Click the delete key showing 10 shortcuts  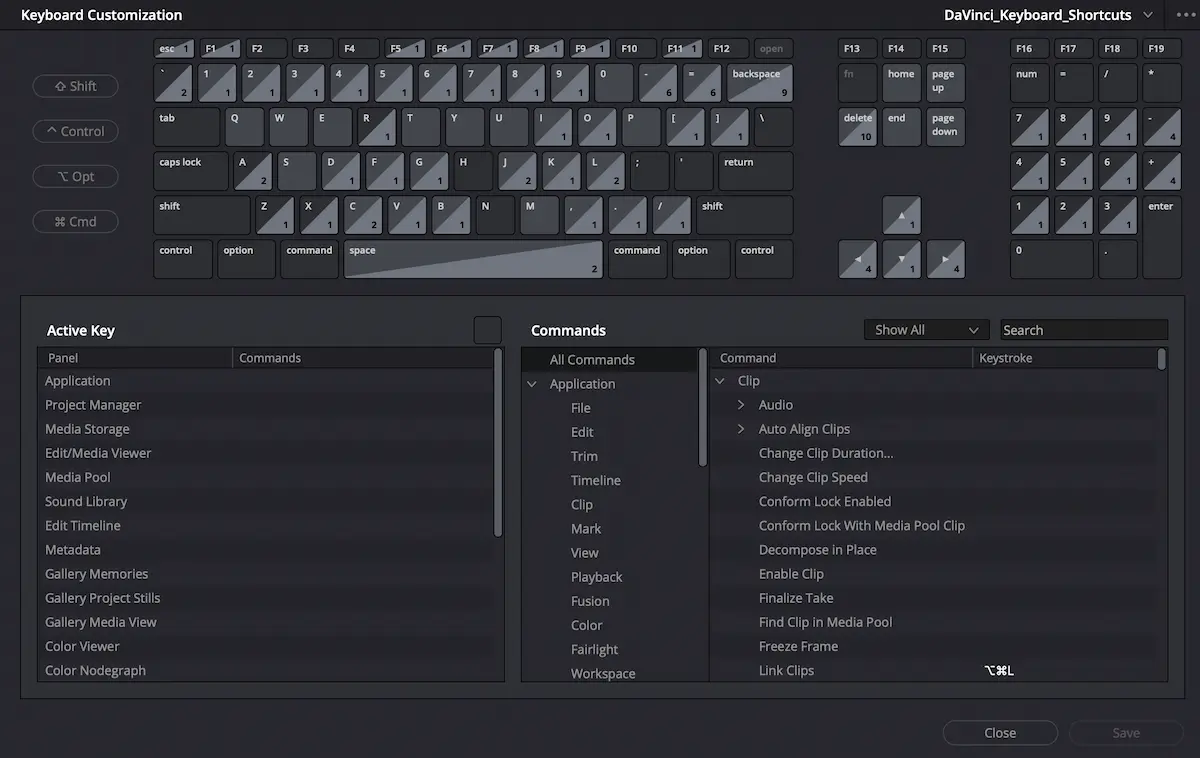[x=858, y=127]
